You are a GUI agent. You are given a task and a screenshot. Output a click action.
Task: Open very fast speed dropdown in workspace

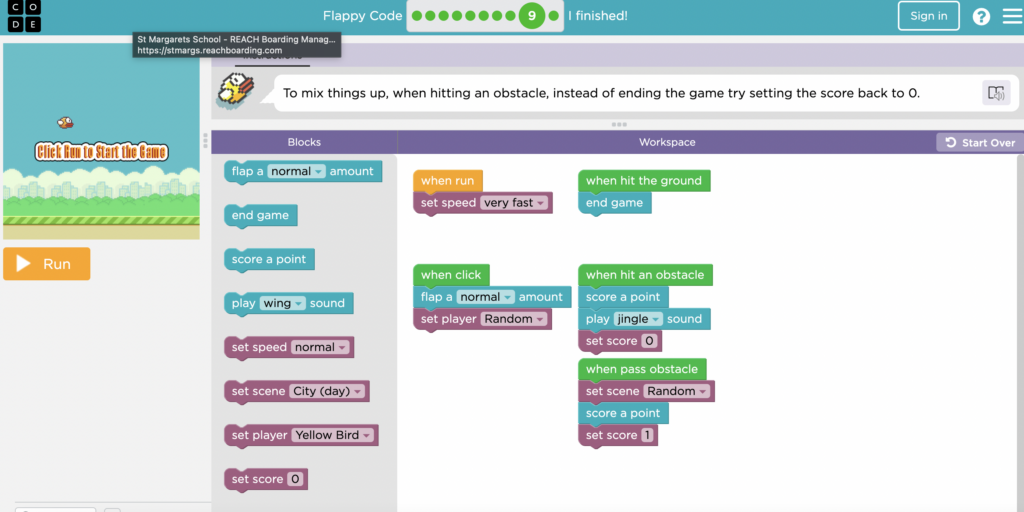pyautogui.click(x=514, y=203)
